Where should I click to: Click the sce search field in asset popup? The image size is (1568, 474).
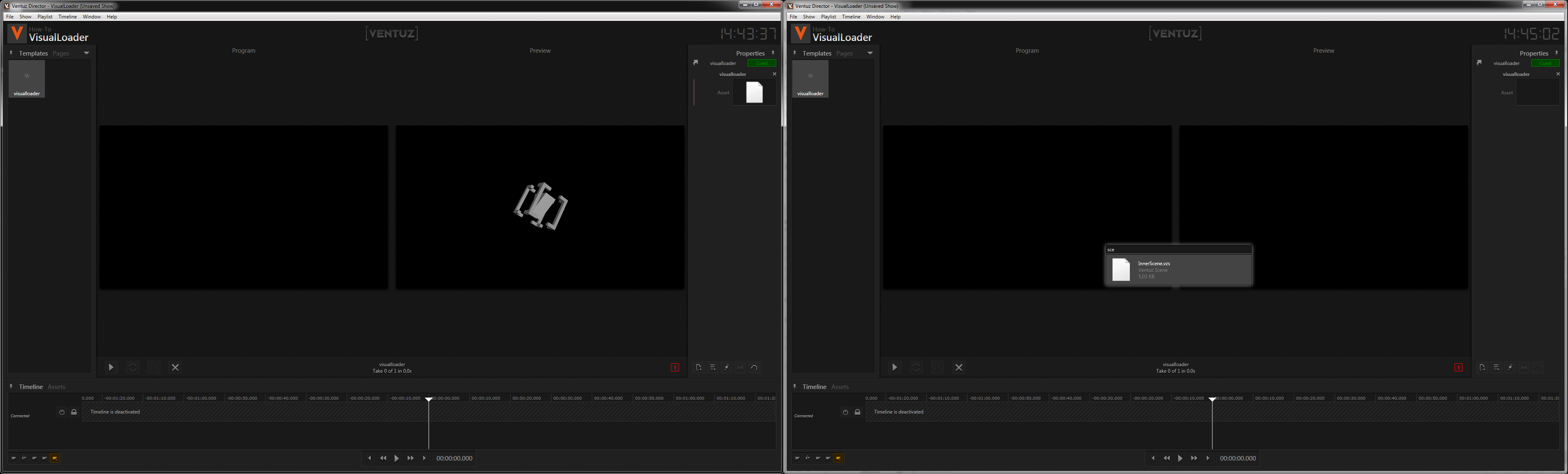1178,249
